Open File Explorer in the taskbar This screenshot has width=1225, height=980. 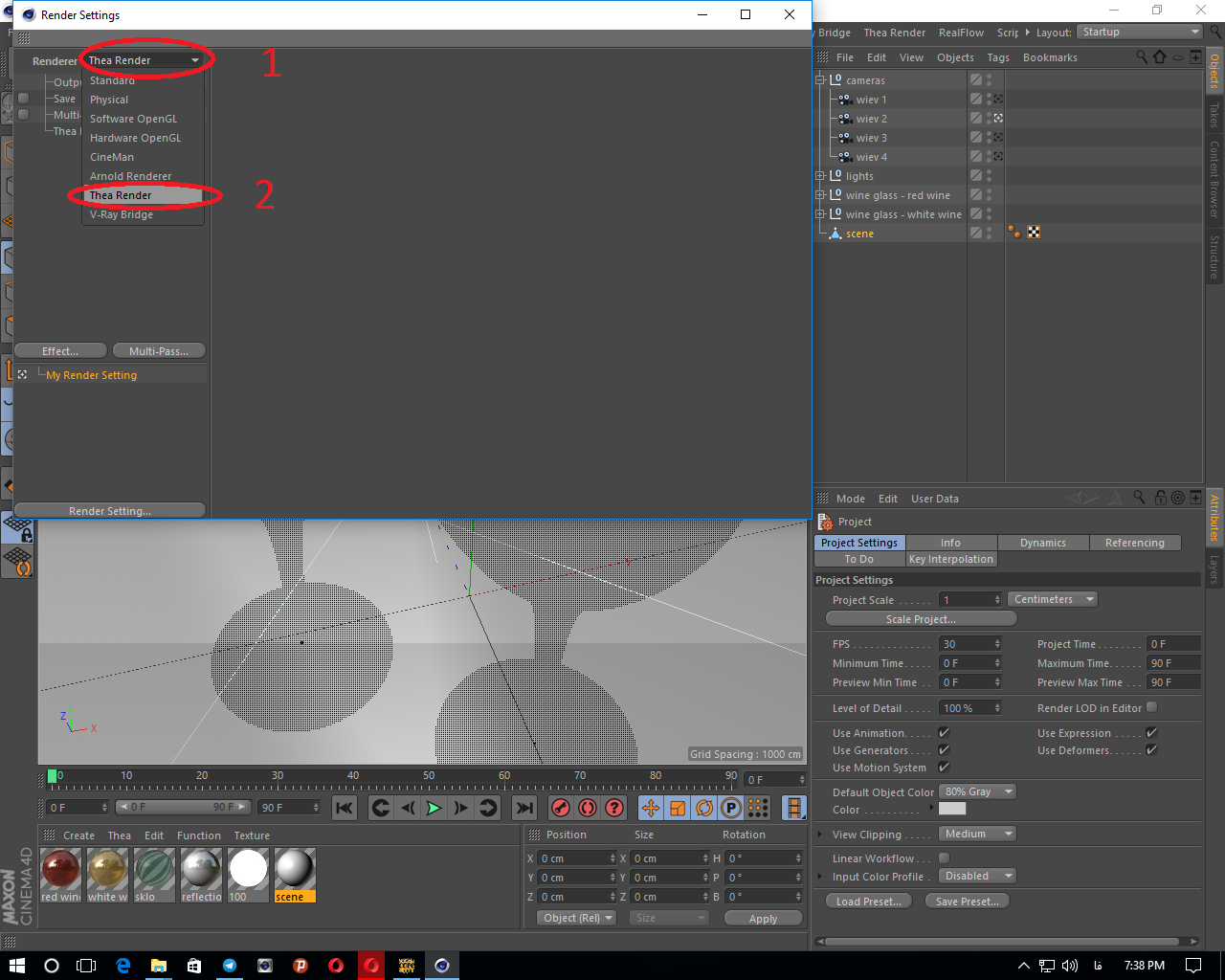(x=159, y=966)
